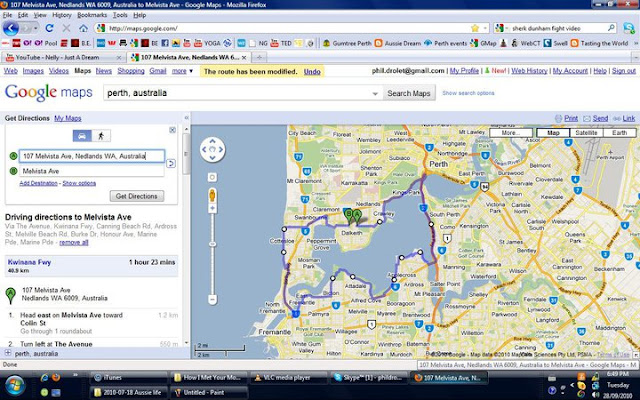Switch to iTunes in taskbar
The image size is (640, 400).
(128, 378)
